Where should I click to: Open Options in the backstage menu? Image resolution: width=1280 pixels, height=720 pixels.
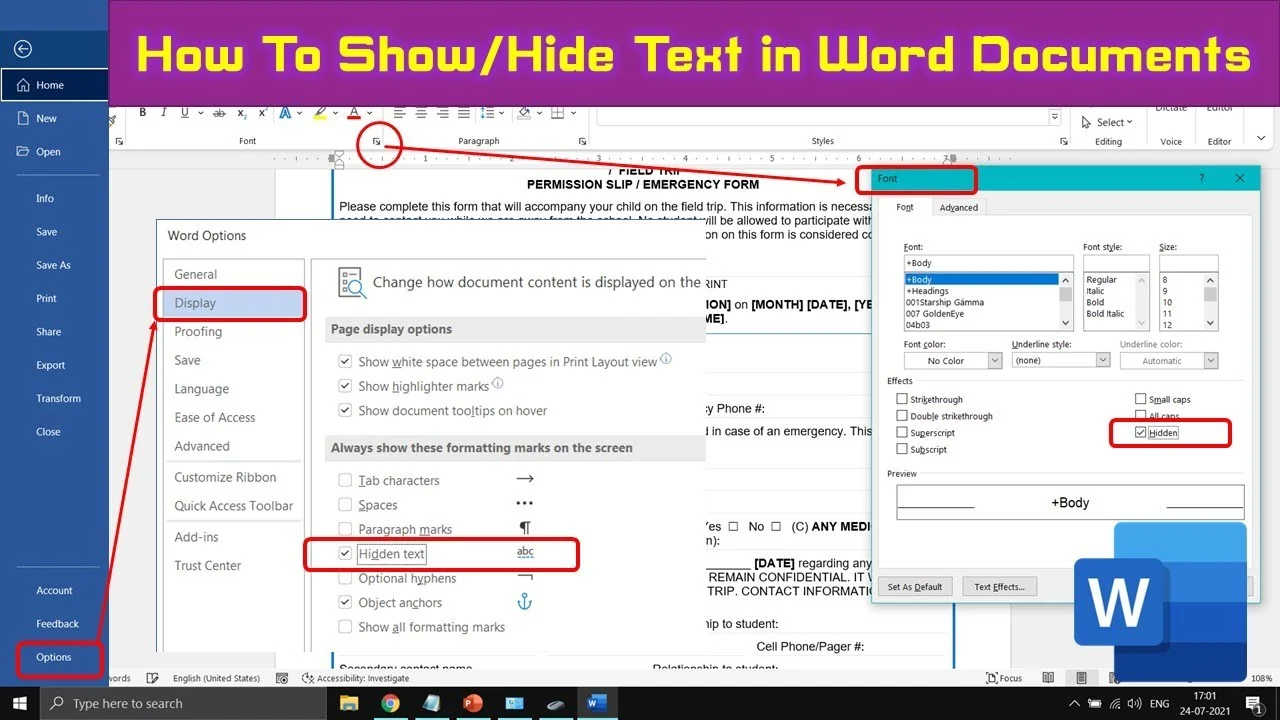(x=54, y=657)
